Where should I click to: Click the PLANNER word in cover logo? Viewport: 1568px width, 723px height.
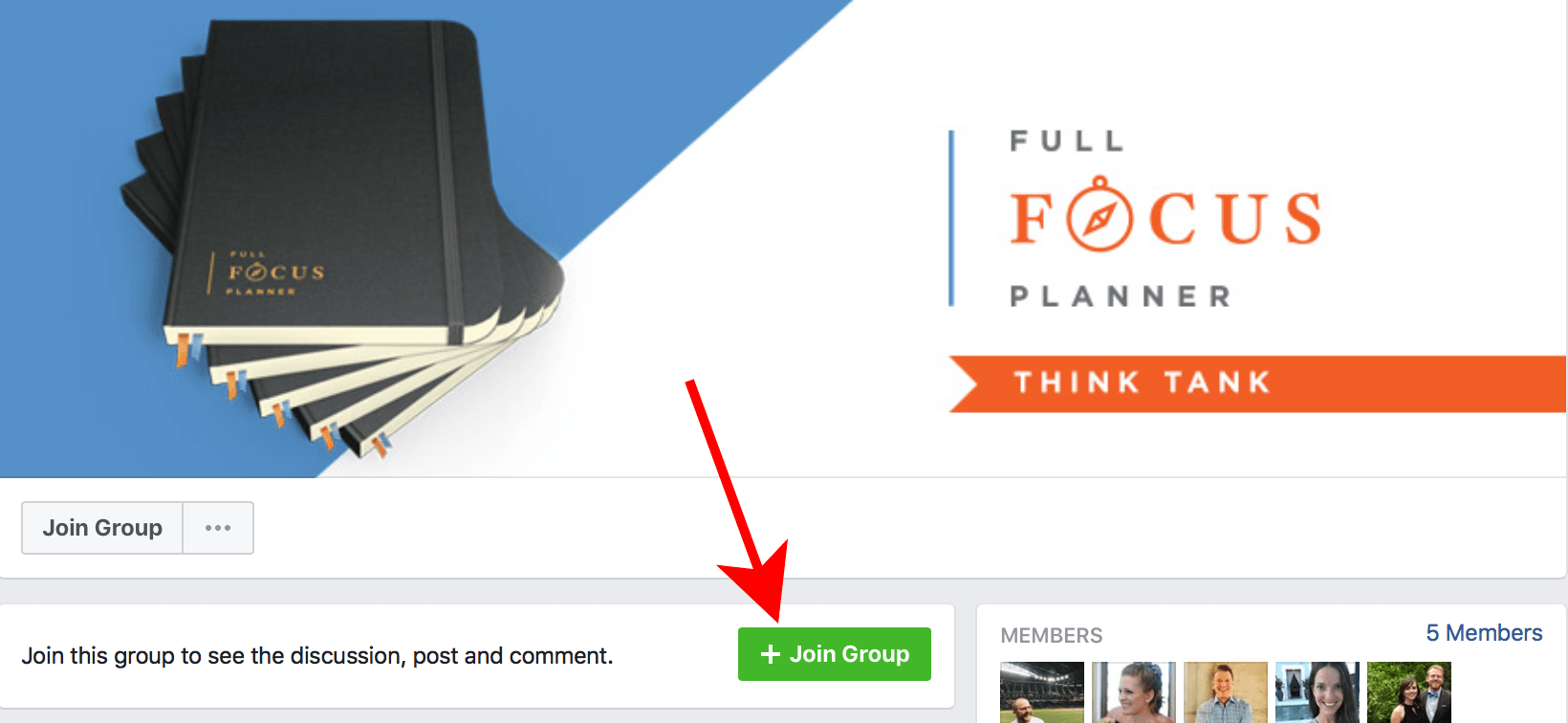click(1121, 296)
